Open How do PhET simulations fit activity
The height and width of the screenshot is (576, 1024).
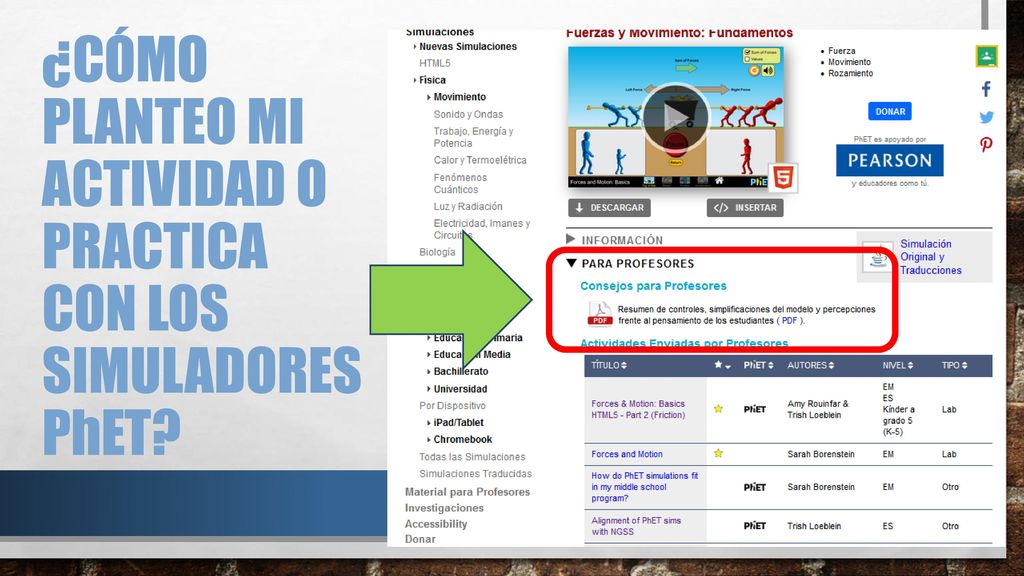[645, 487]
